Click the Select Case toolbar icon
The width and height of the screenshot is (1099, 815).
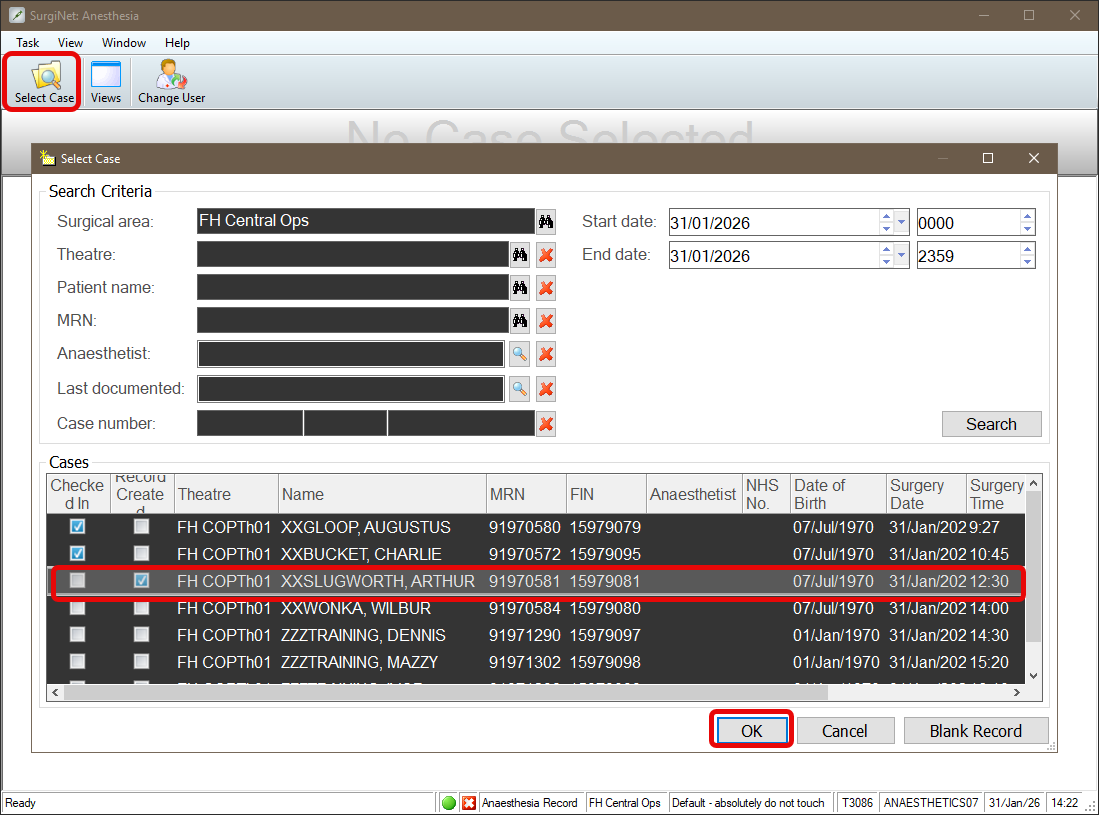[44, 82]
